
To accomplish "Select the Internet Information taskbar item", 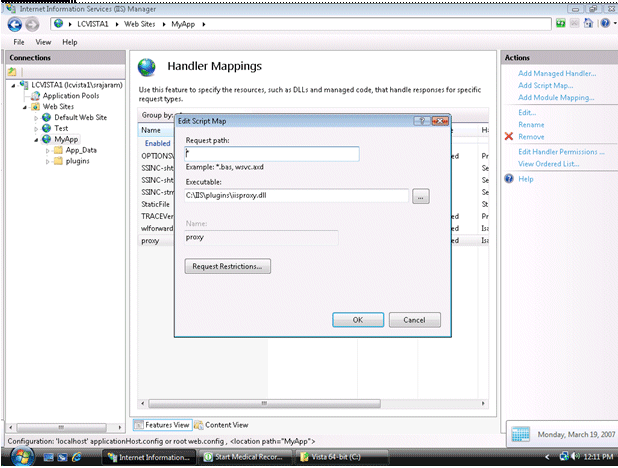I will pyautogui.click(x=149, y=457).
